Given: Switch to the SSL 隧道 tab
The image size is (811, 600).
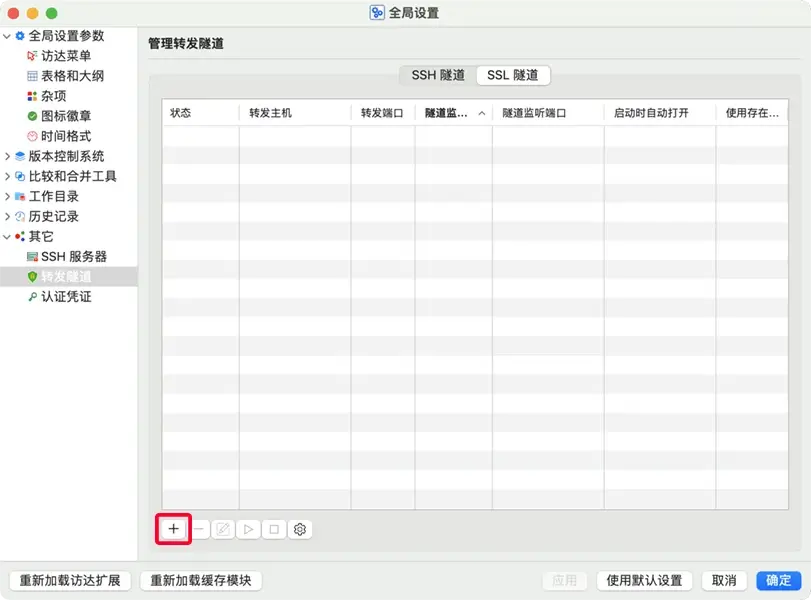Looking at the screenshot, I should click(x=512, y=74).
